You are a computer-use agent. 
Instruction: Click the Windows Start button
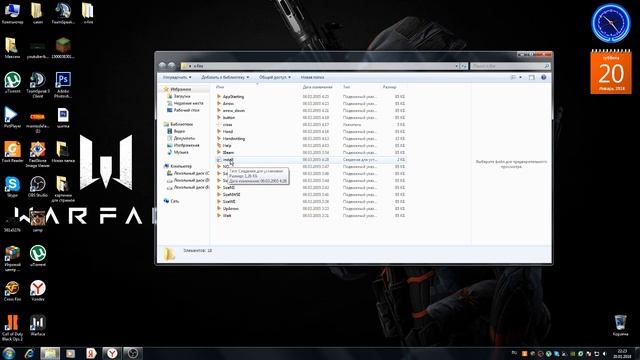click(x=9, y=353)
